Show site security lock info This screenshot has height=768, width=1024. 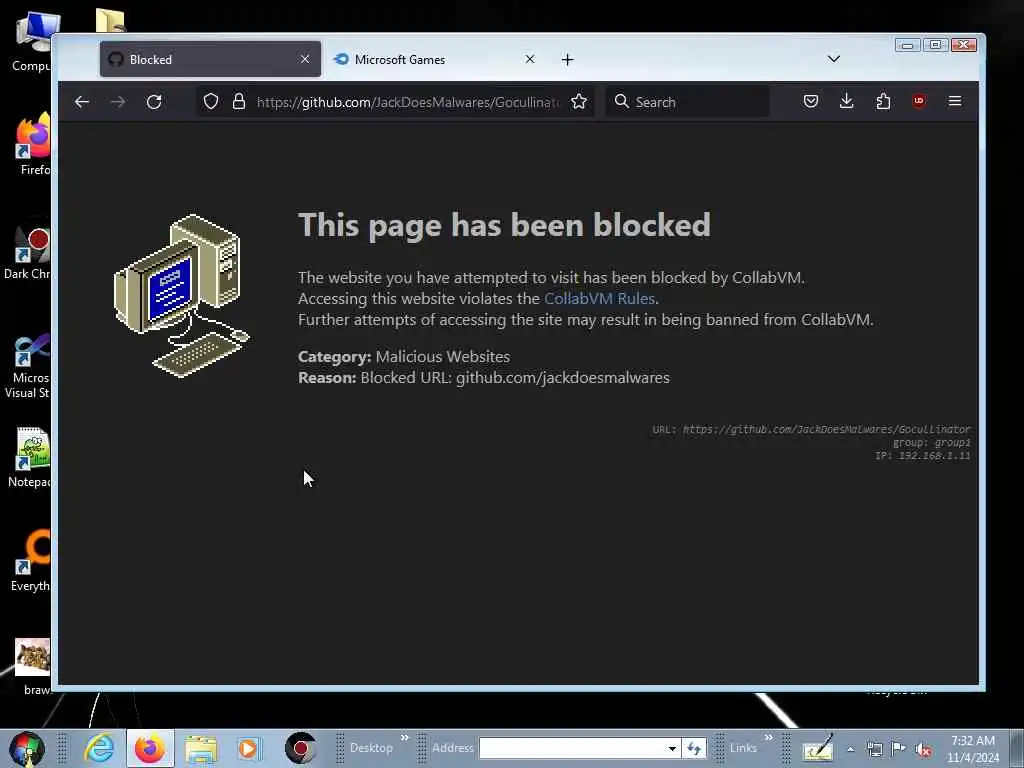point(239,102)
